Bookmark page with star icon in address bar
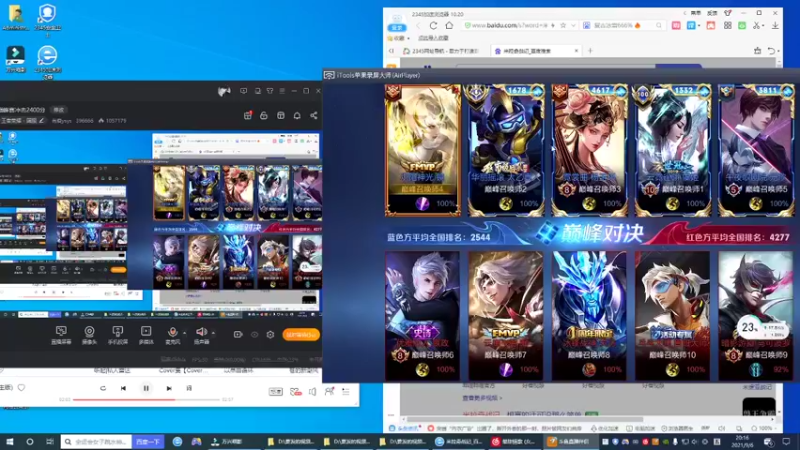Screen dimensions: 800x450 click(563, 26)
